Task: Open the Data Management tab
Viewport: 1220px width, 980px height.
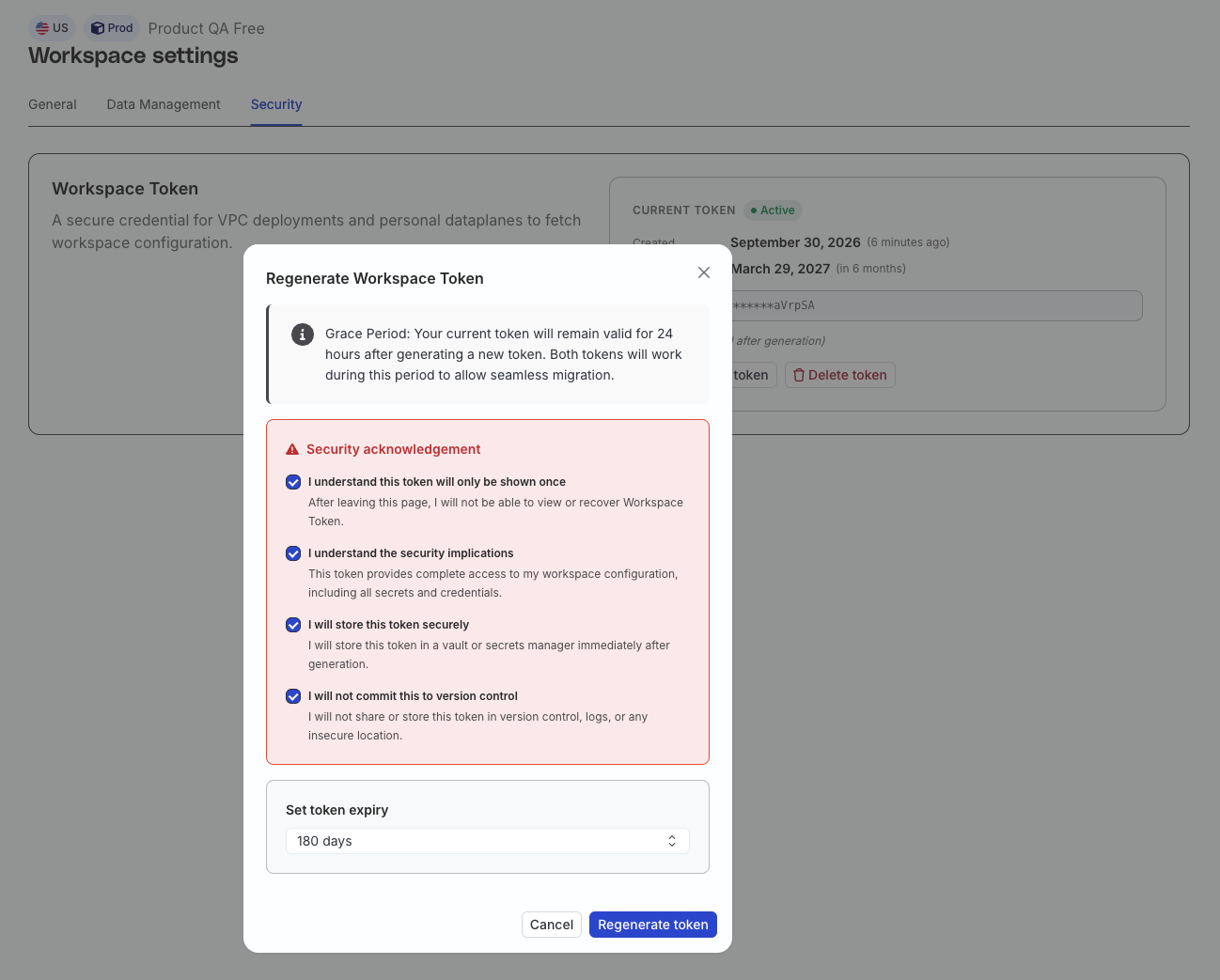Action: 164,104
